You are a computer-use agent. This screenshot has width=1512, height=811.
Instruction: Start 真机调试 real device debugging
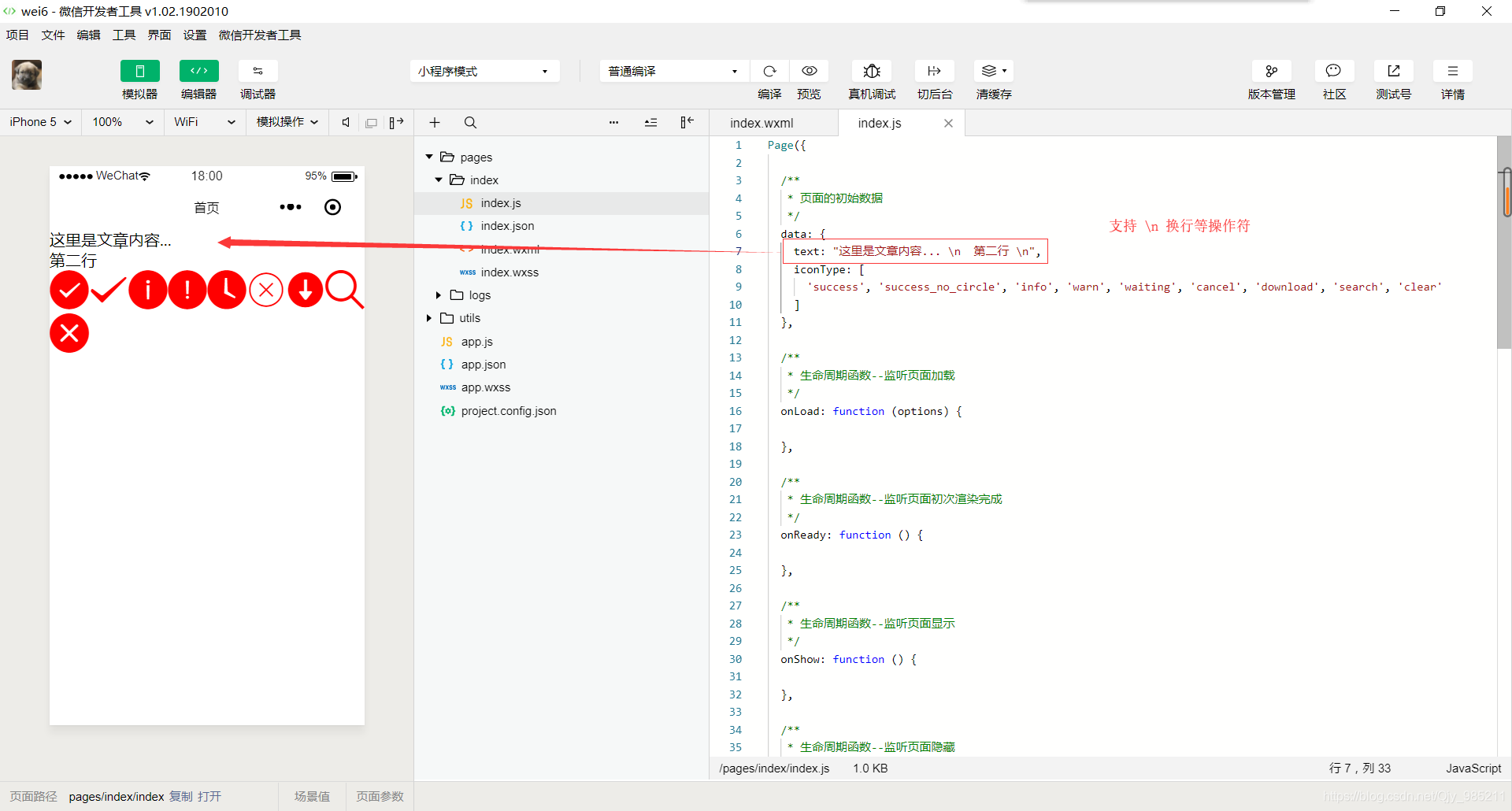[872, 71]
